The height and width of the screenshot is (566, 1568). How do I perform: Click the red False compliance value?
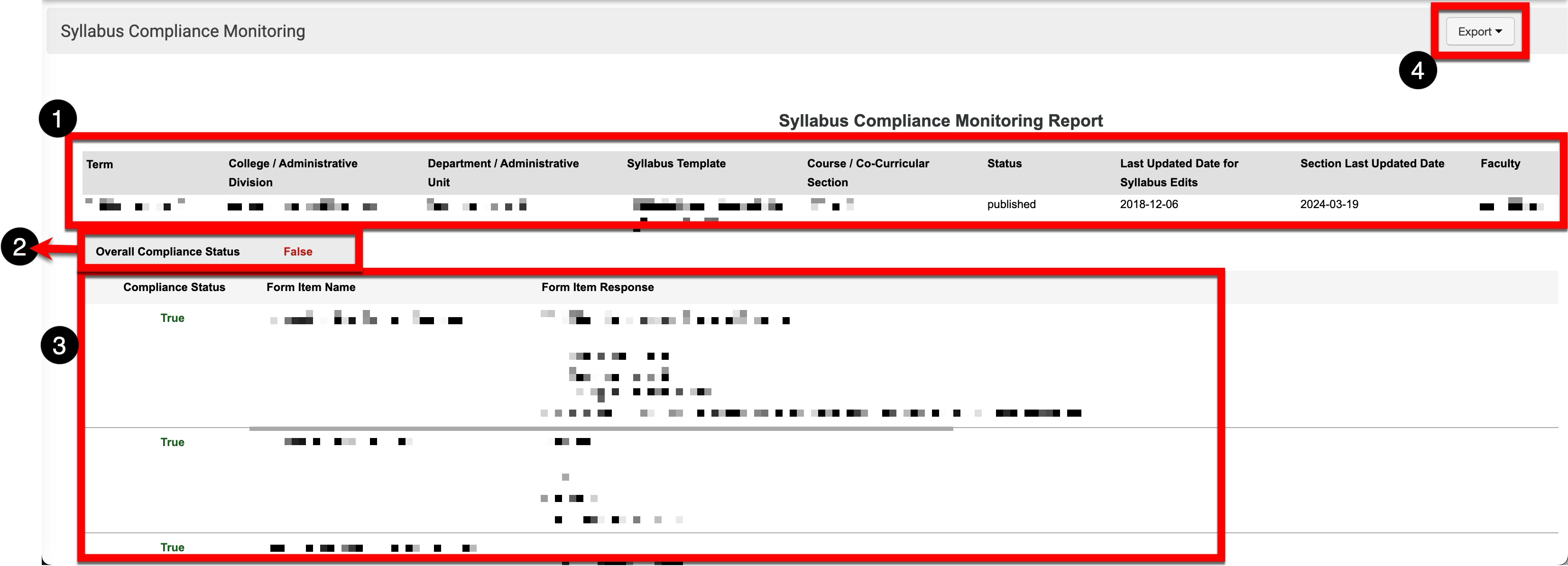[x=298, y=252]
